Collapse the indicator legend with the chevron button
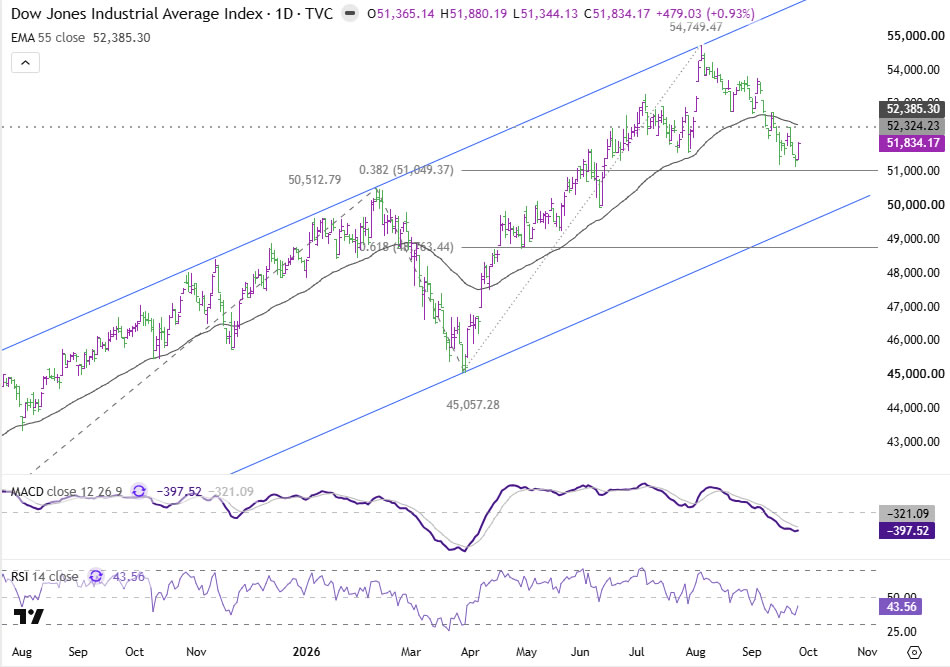This screenshot has width=950, height=667. click(x=25, y=62)
